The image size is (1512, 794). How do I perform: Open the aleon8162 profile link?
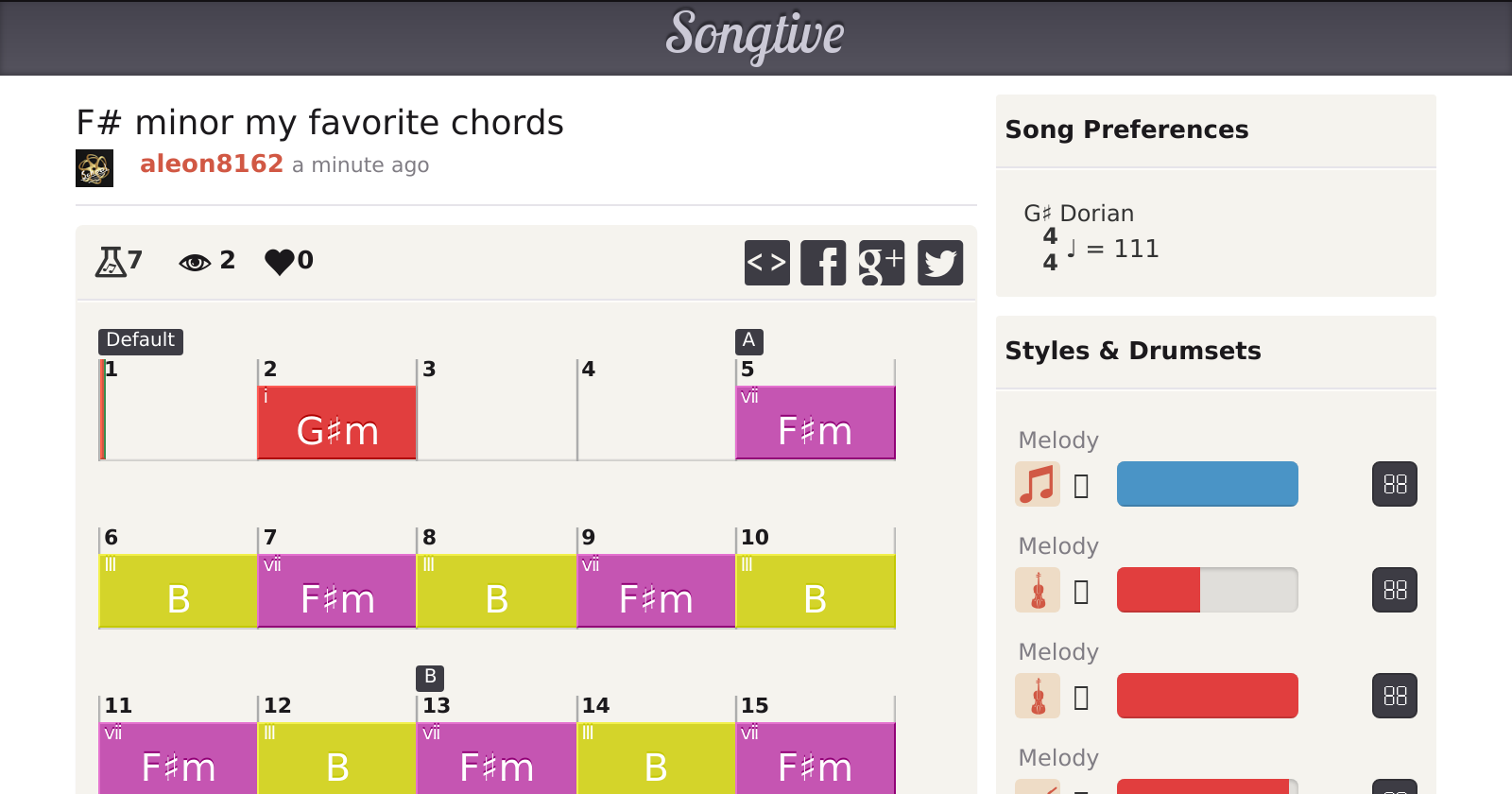212,164
